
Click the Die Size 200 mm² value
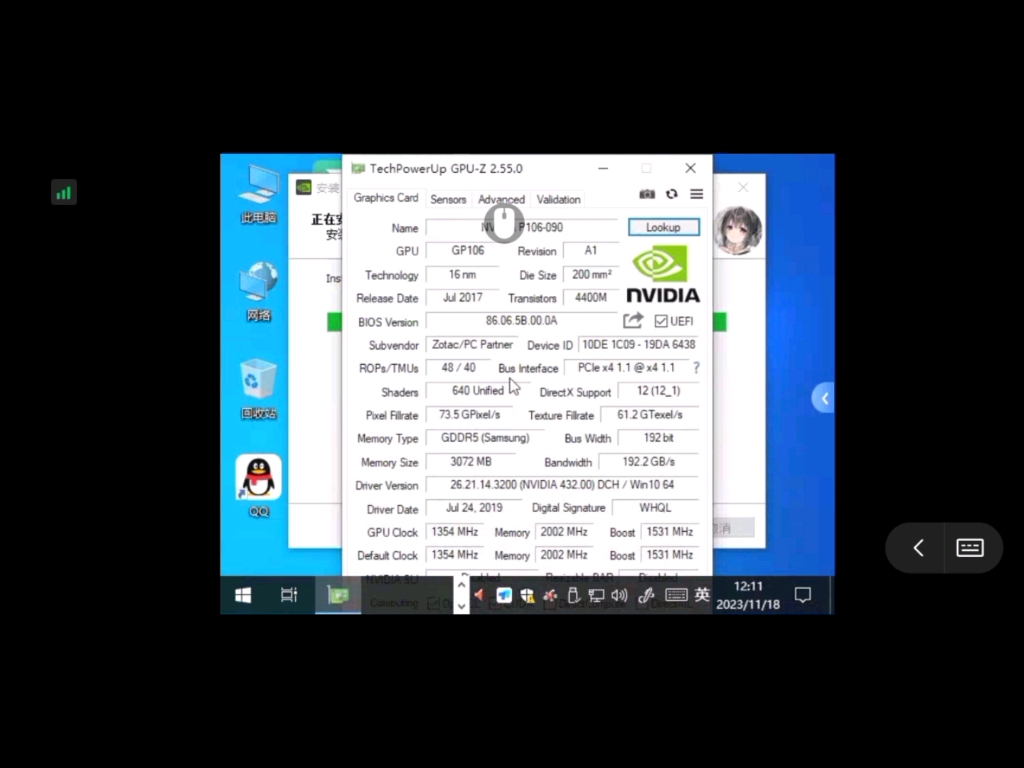[592, 275]
